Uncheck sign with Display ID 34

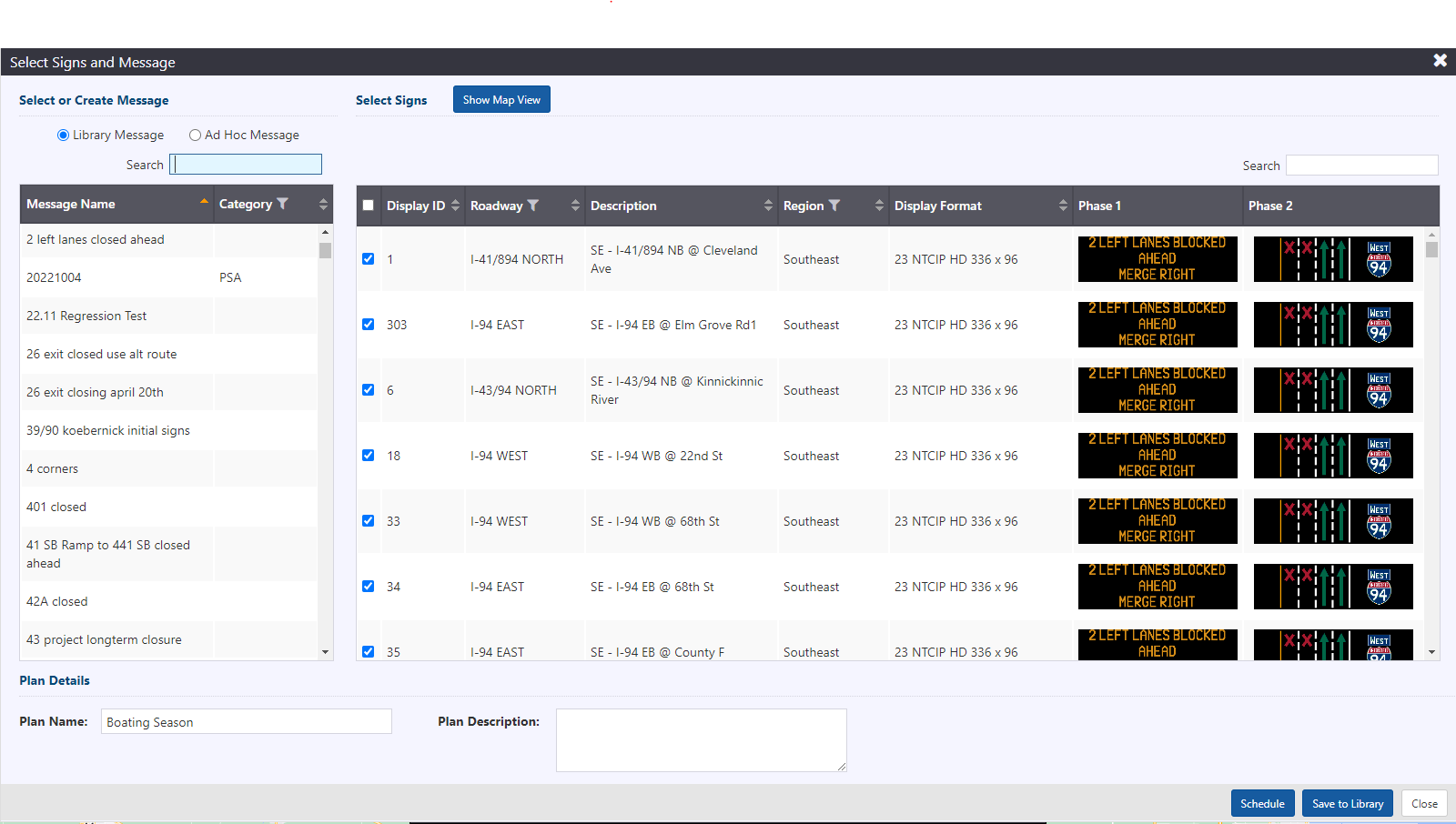368,586
